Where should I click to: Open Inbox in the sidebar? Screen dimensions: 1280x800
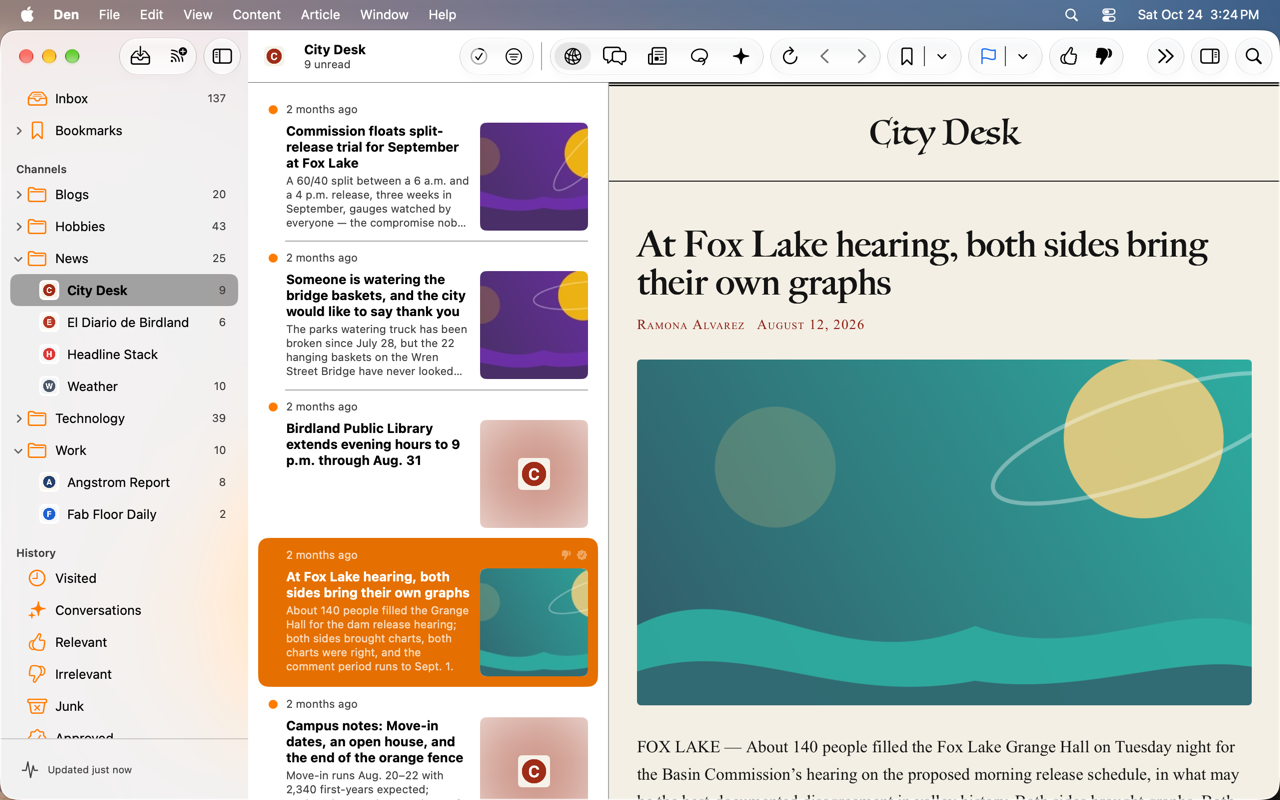point(124,98)
